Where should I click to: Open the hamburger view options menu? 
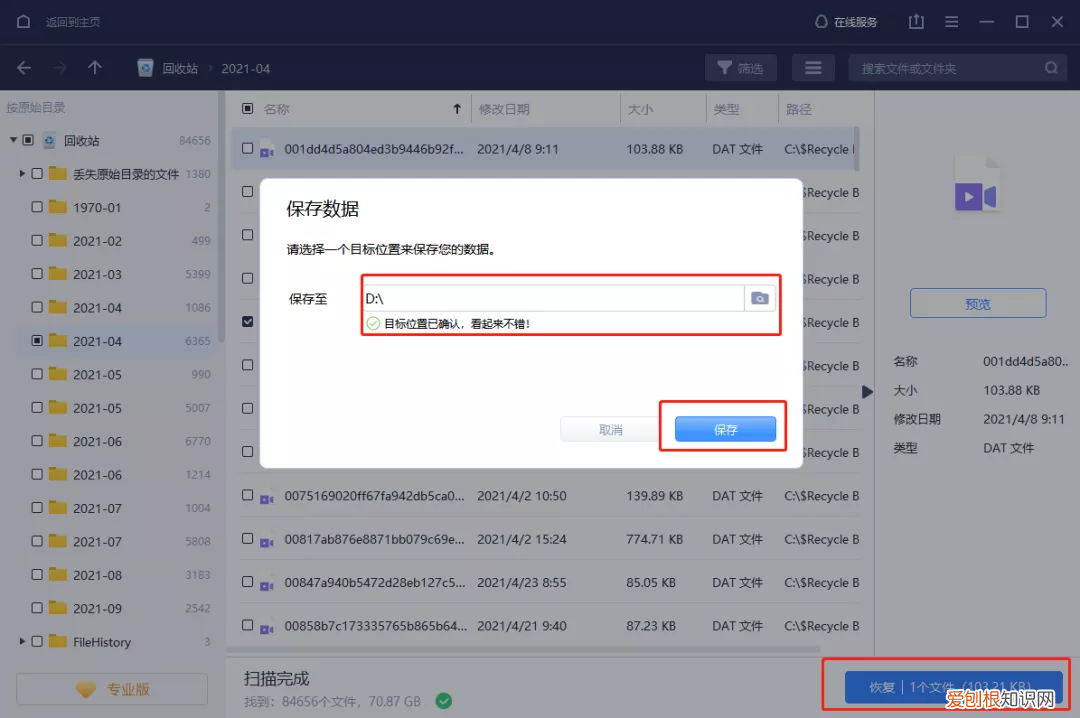tap(813, 68)
